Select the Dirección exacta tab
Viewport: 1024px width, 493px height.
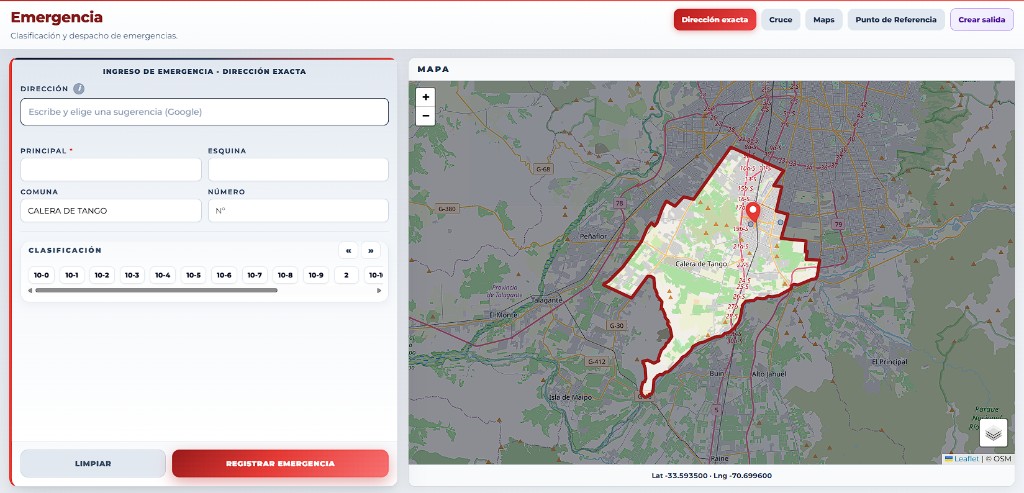[x=714, y=20]
